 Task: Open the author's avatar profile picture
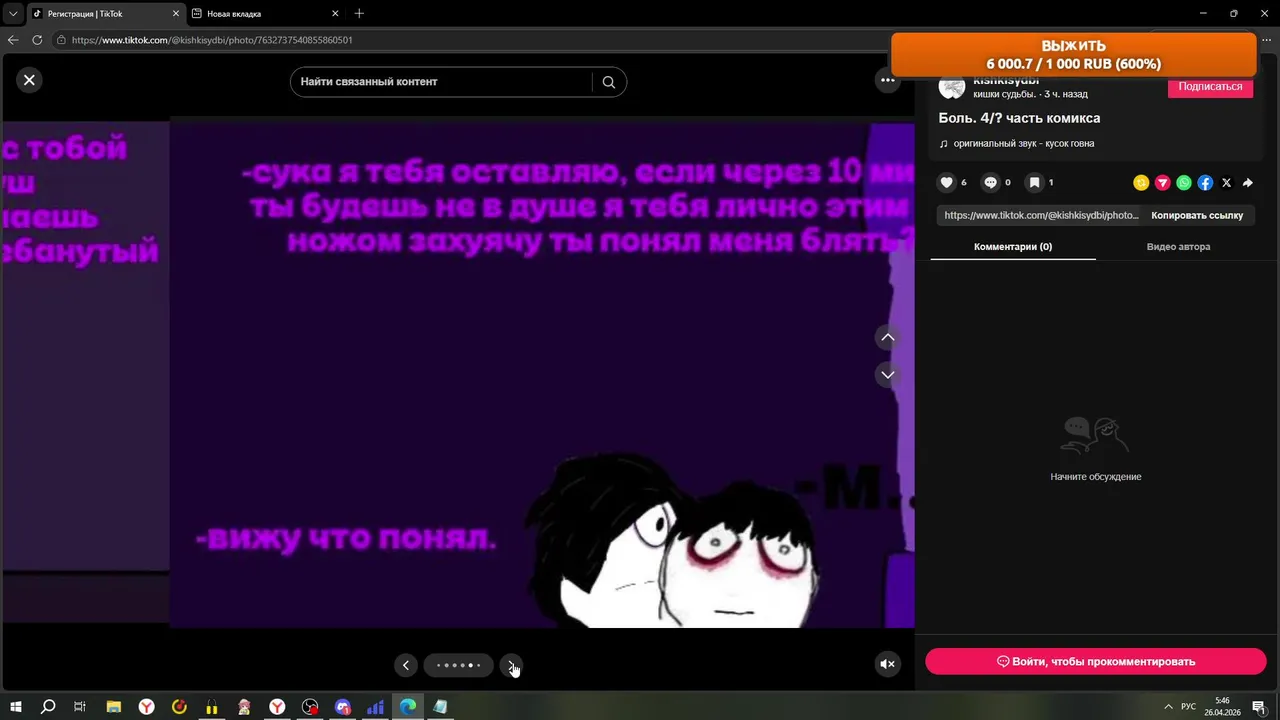point(952,87)
